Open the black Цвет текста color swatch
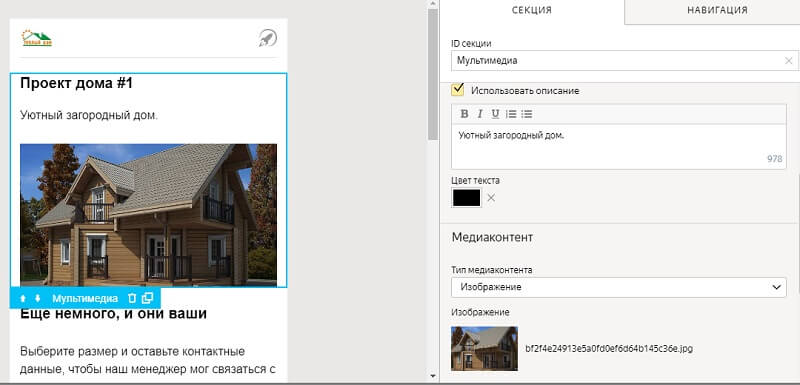The width and height of the screenshot is (800, 385). tap(466, 198)
